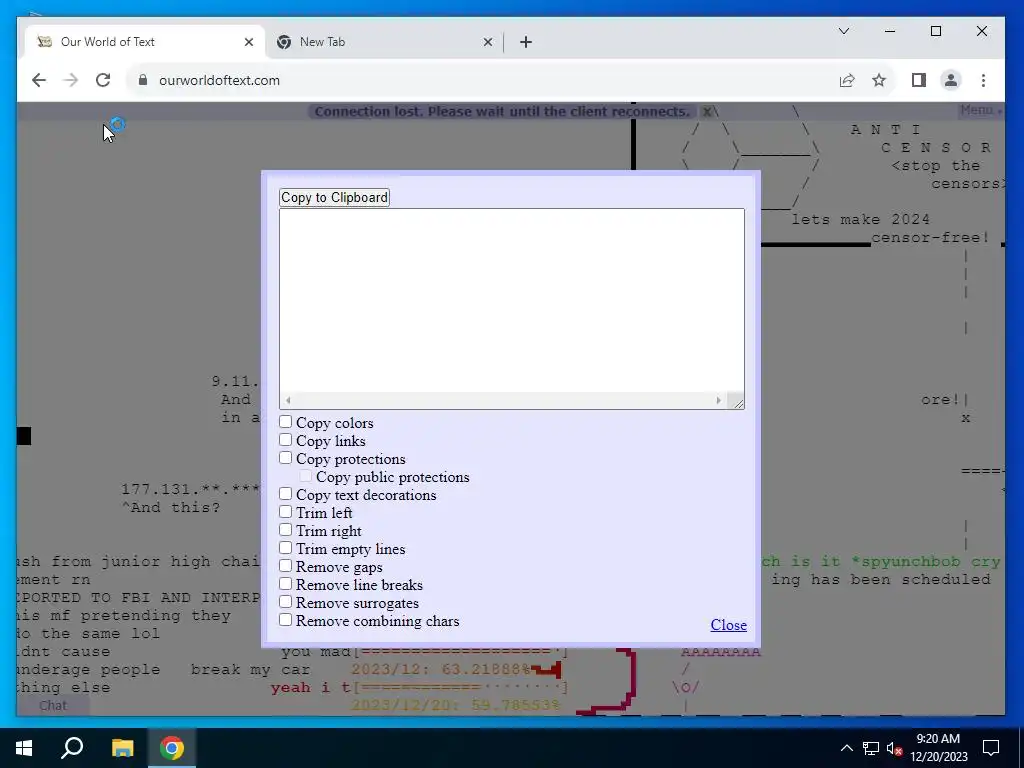Show hidden system tray icons
The height and width of the screenshot is (768, 1024).
click(846, 748)
